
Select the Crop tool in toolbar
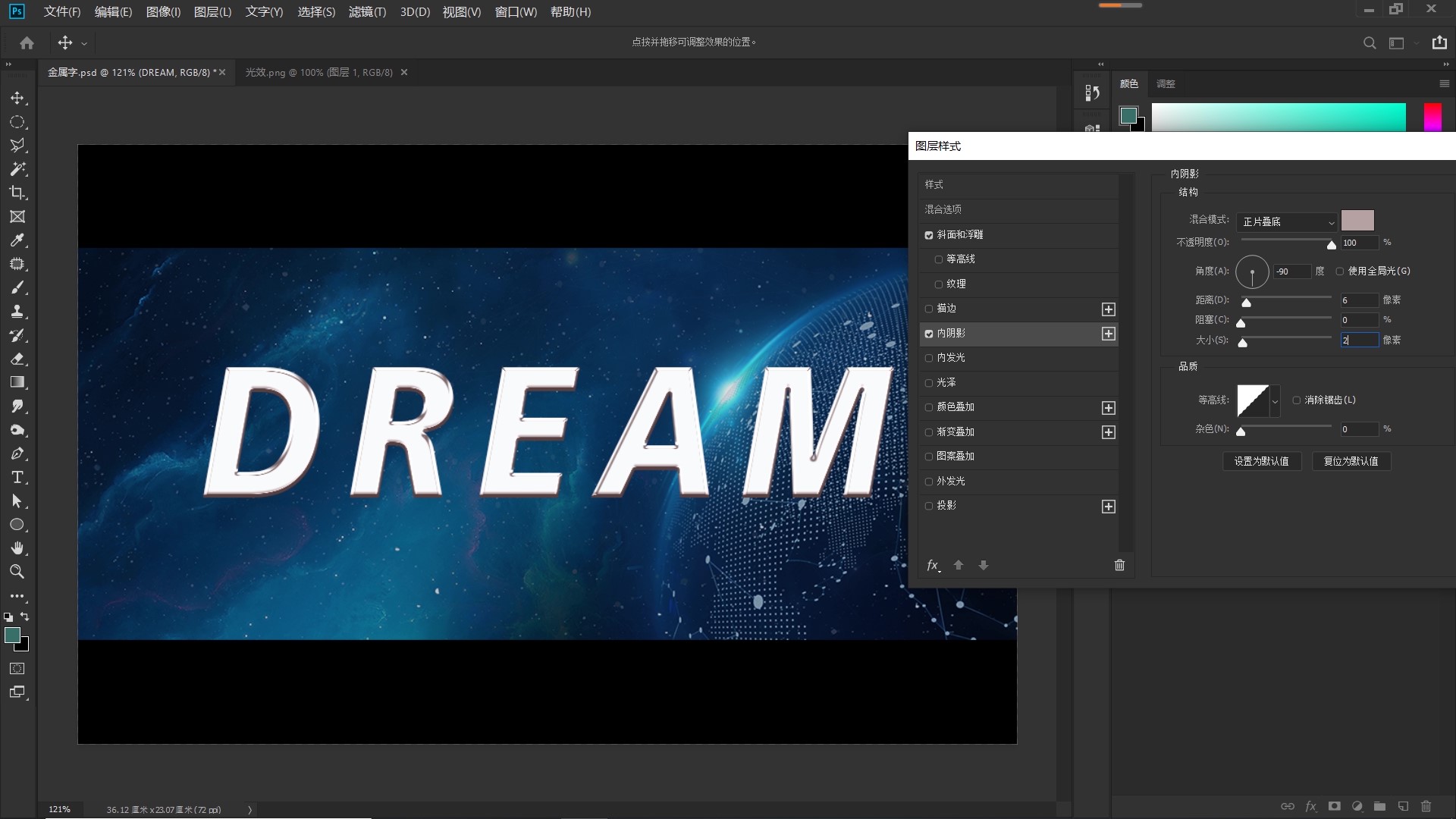[17, 193]
